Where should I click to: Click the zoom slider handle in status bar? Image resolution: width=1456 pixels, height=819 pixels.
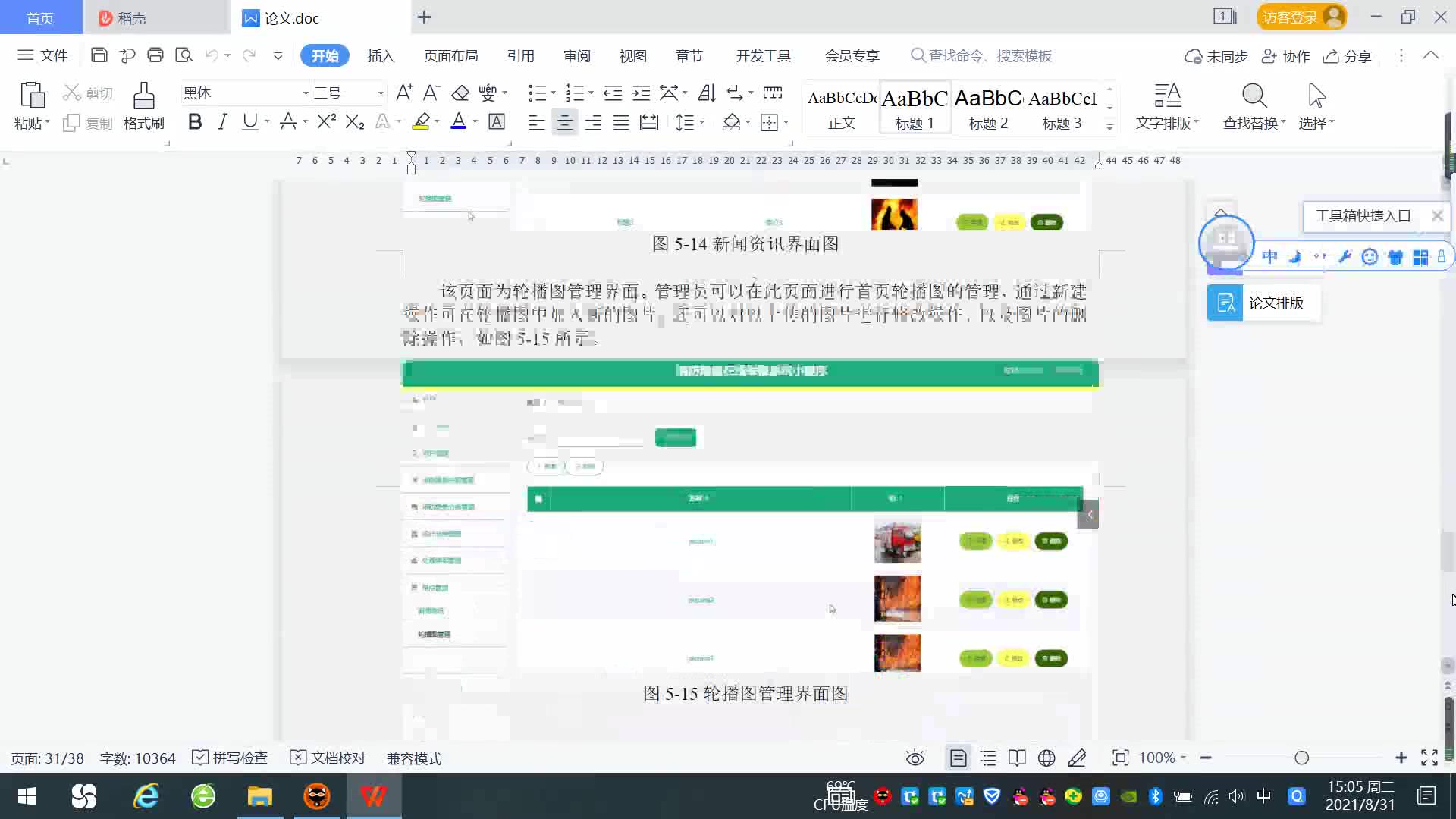1301,758
